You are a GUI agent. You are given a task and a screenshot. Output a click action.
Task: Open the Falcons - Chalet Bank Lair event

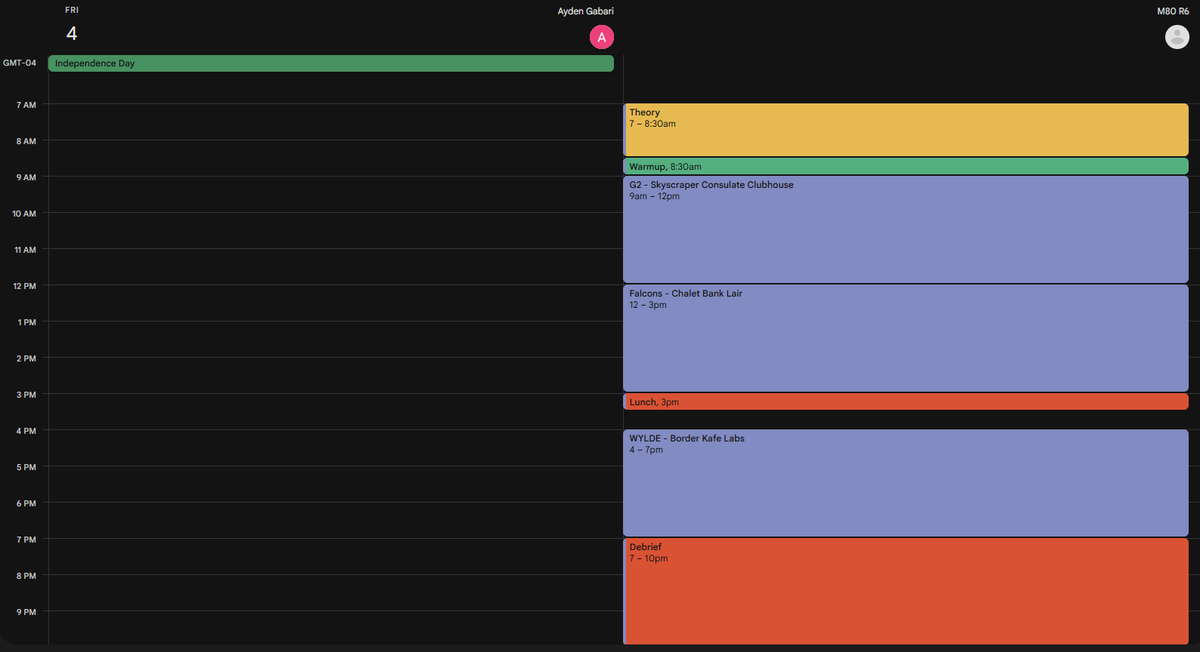pos(906,338)
